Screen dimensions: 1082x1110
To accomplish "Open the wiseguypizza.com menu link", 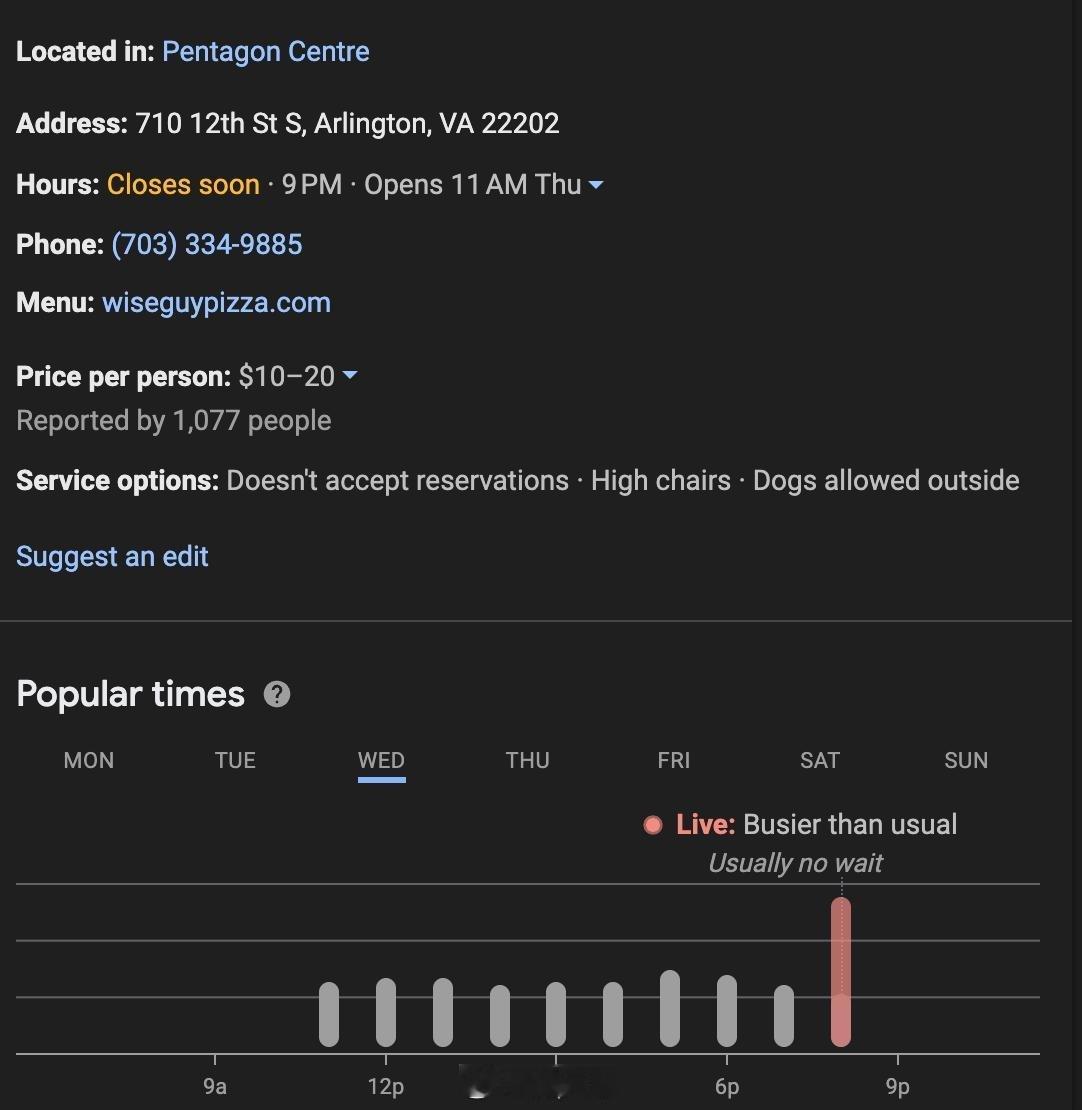I will pos(216,303).
